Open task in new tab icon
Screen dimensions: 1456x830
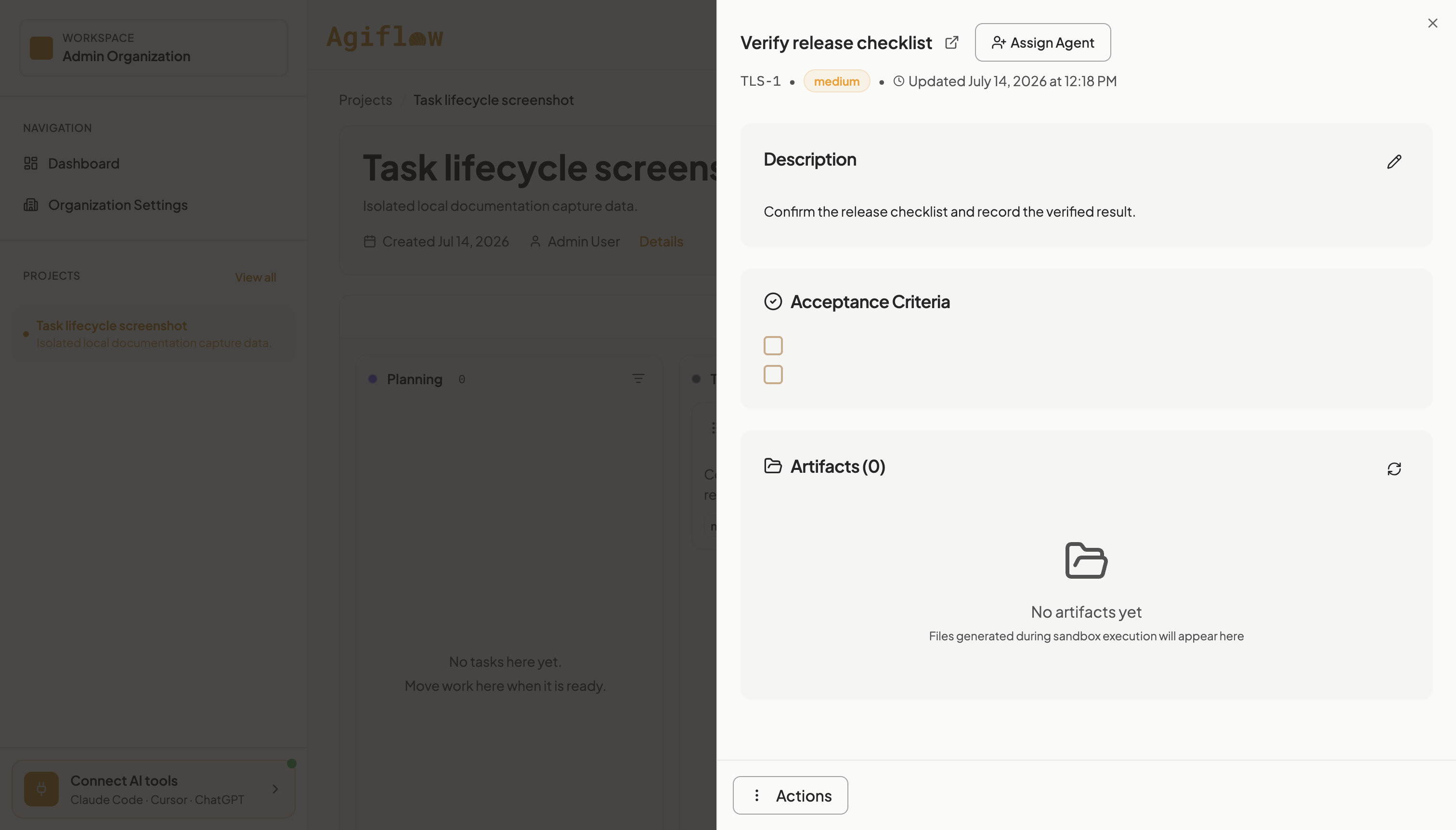pos(951,42)
